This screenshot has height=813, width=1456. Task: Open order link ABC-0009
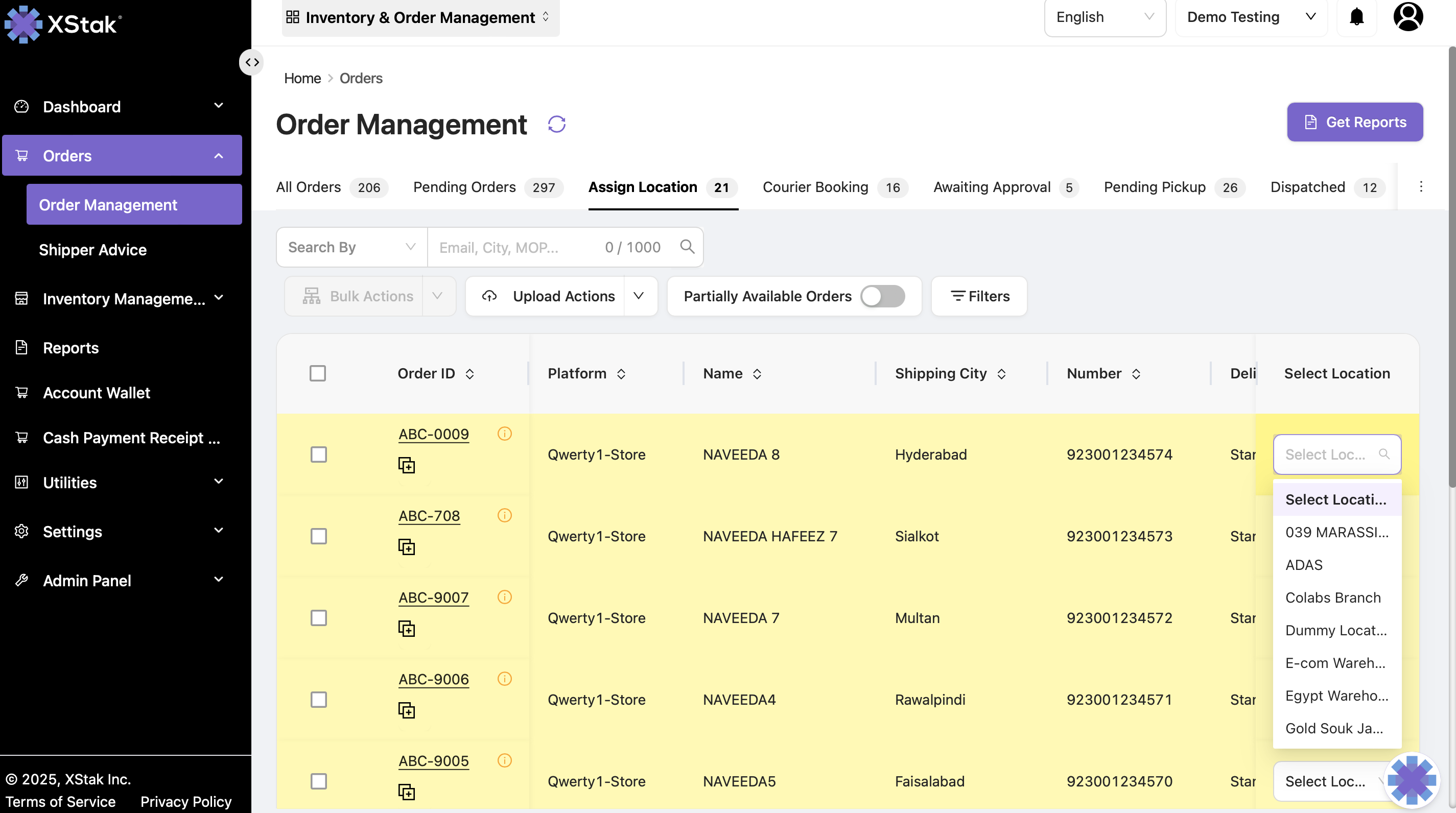(434, 434)
